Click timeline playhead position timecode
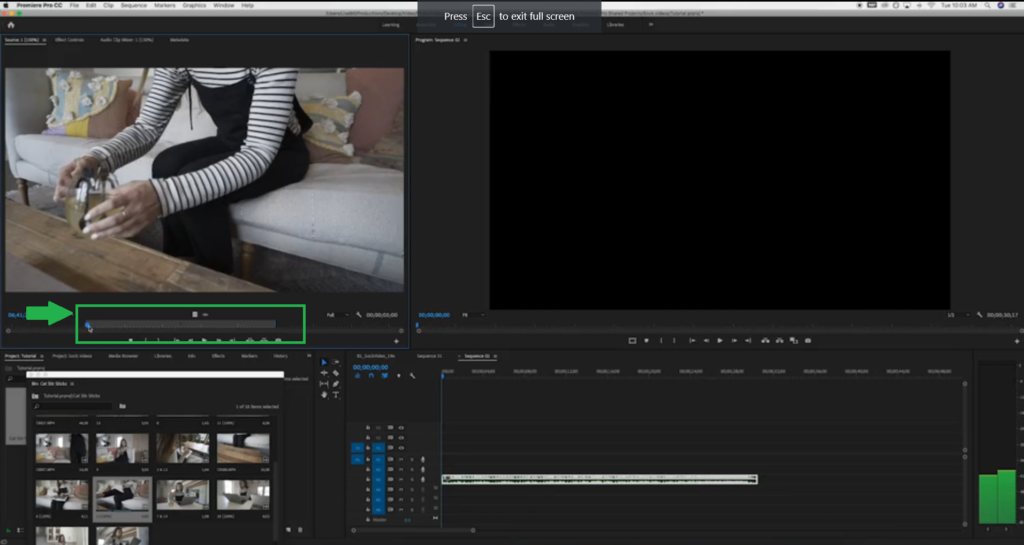 click(x=370, y=367)
